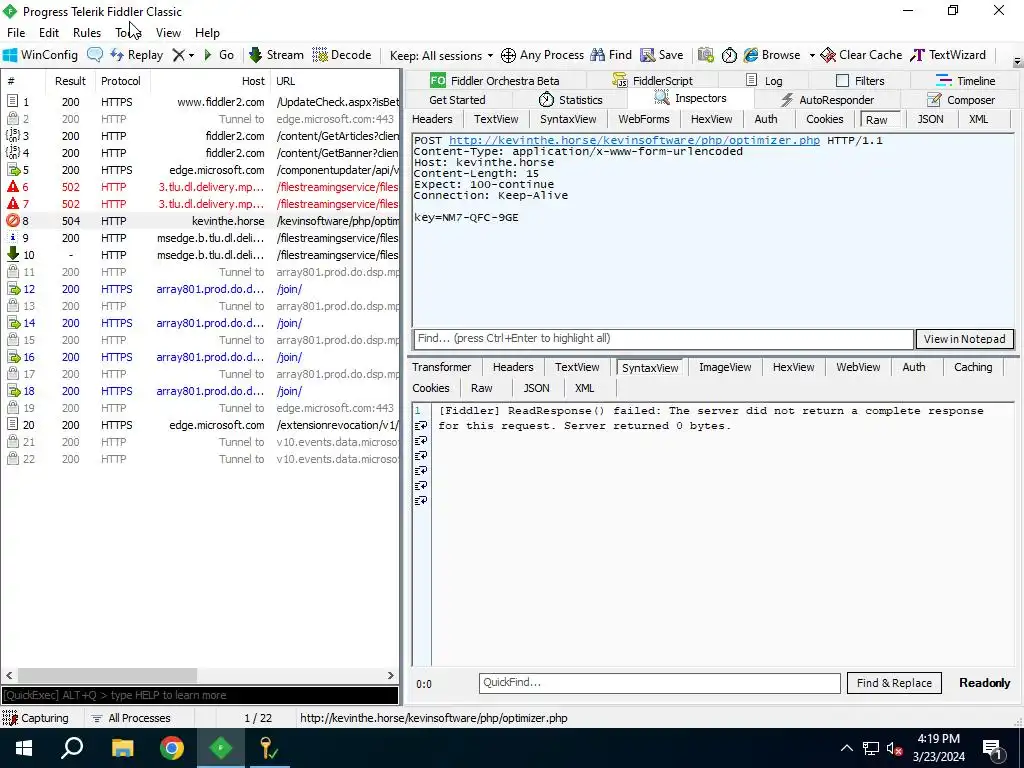Open Google Chrome from taskbar
The height and width of the screenshot is (768, 1024).
[x=172, y=748]
